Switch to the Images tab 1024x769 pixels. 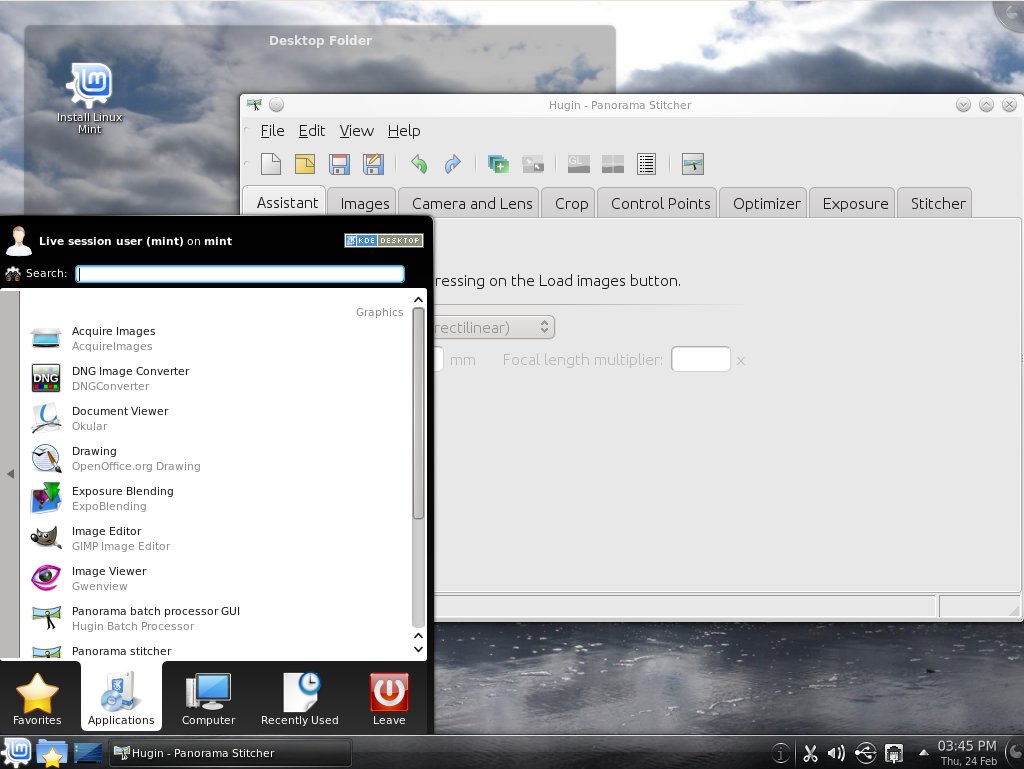click(x=364, y=204)
